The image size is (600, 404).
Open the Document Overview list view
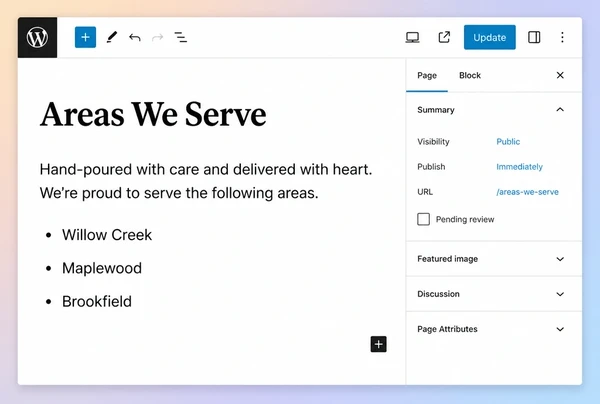point(181,37)
